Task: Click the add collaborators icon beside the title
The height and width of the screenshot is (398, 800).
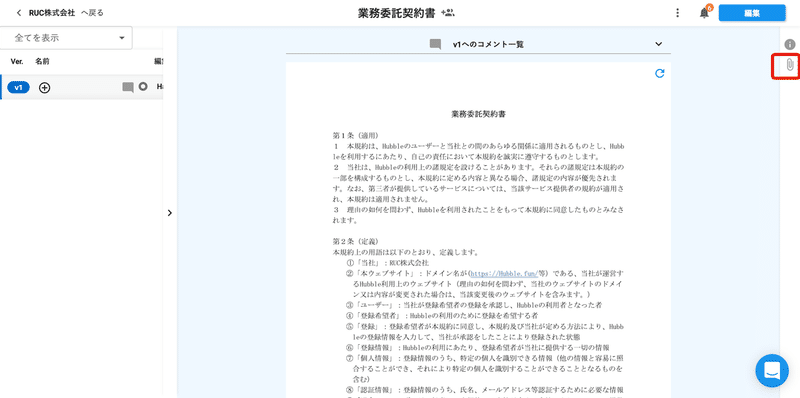Action: coord(448,13)
